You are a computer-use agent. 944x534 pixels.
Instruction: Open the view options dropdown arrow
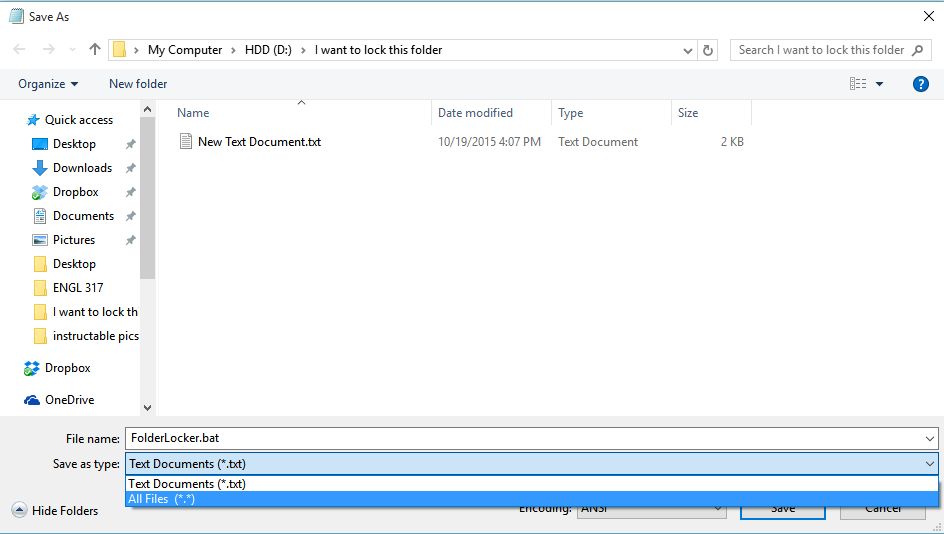pos(879,84)
